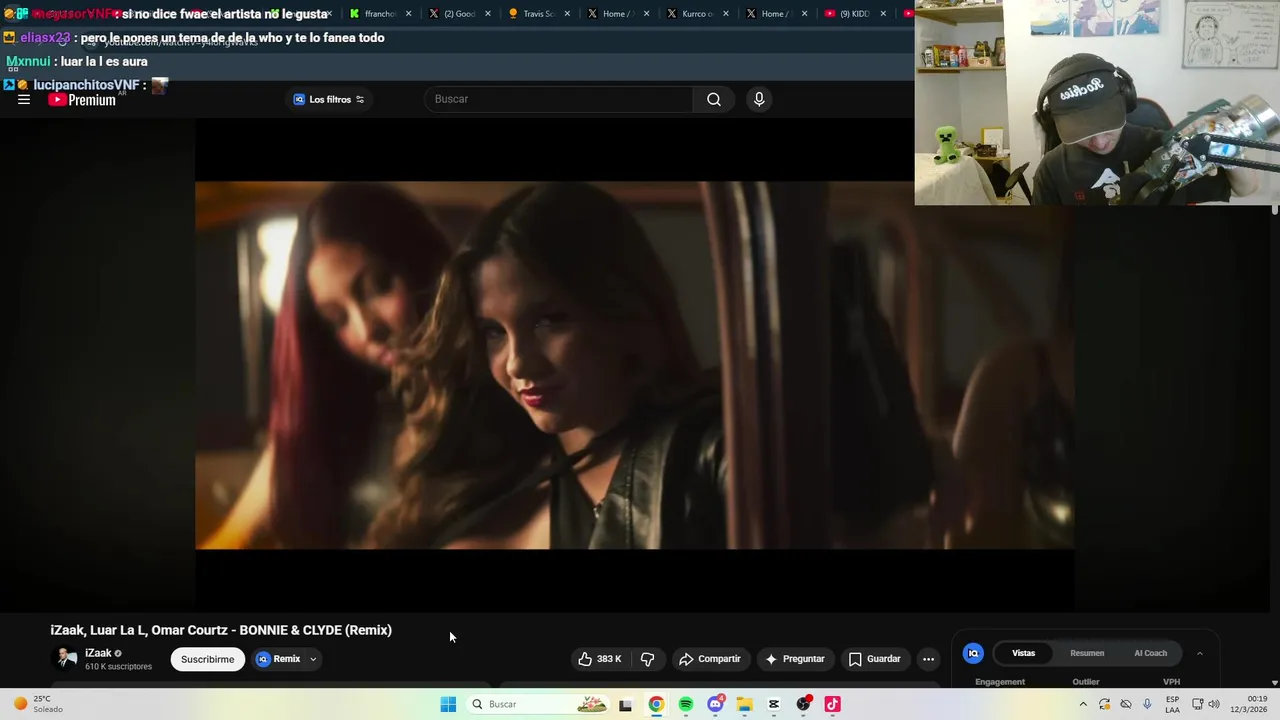1280x720 pixels.
Task: Click the VPH metric label
Action: point(1171,682)
